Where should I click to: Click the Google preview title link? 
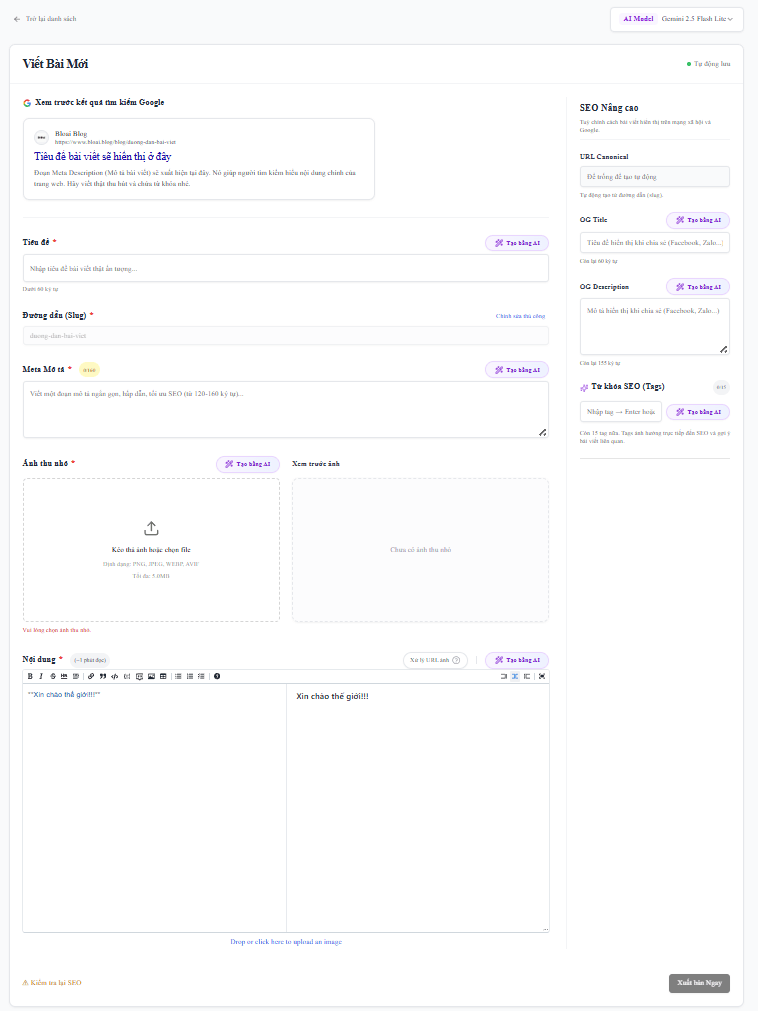(x=102, y=157)
